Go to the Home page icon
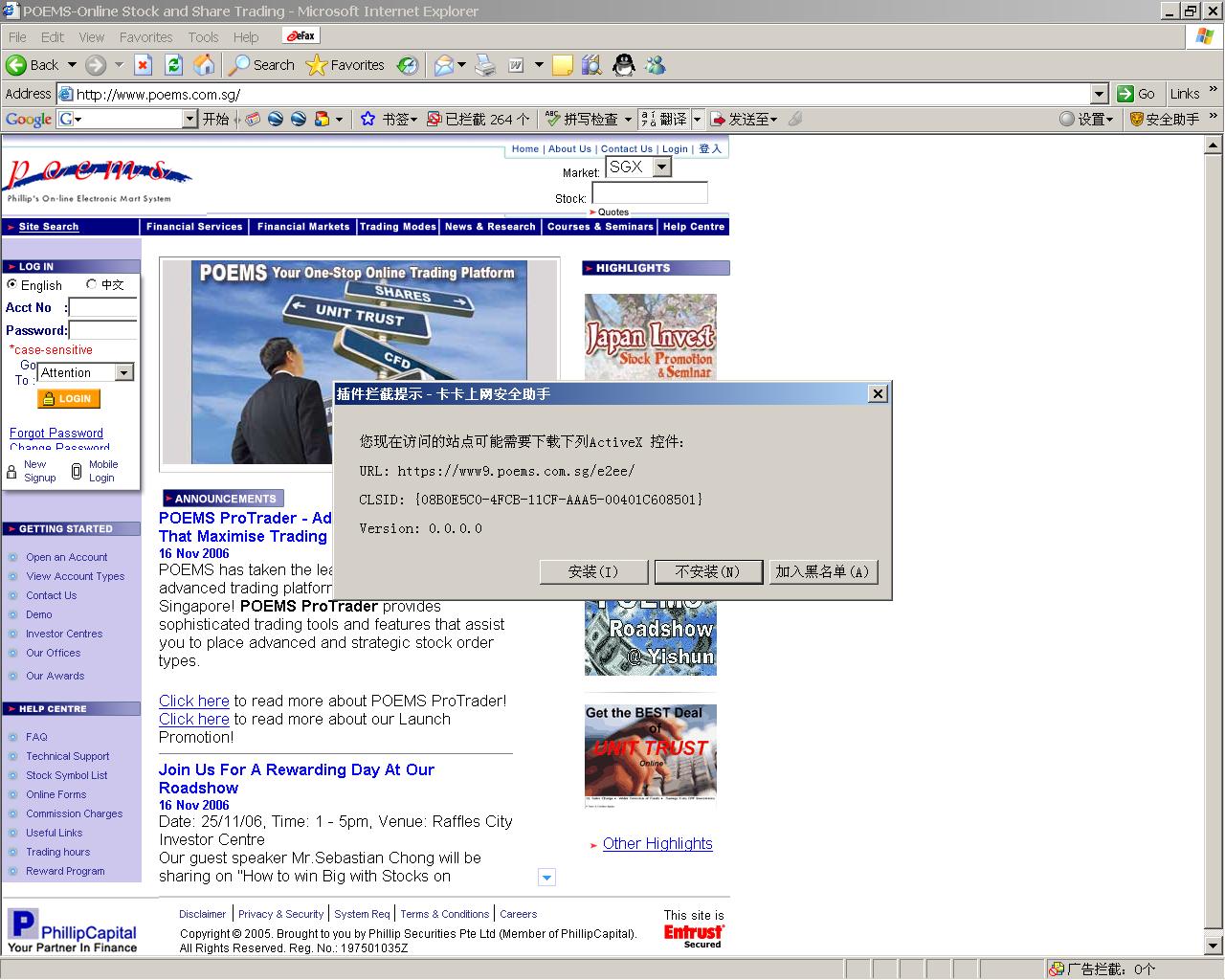This screenshot has height=980, width=1225. point(204,65)
